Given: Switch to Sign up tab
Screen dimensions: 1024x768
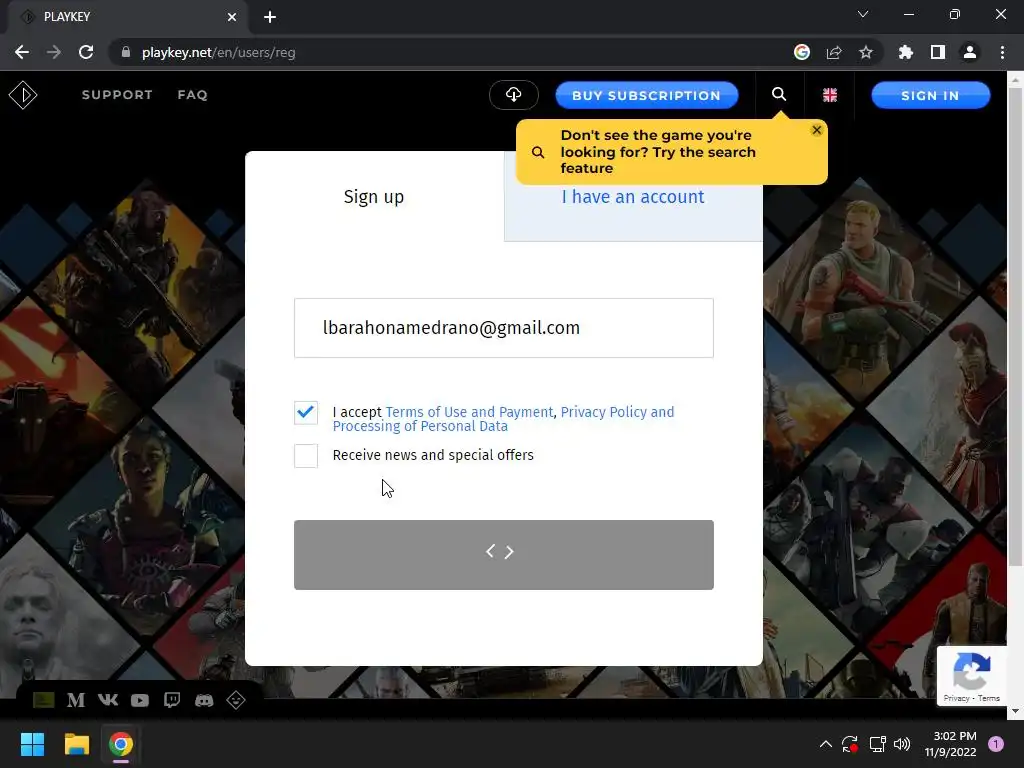Looking at the screenshot, I should [374, 197].
